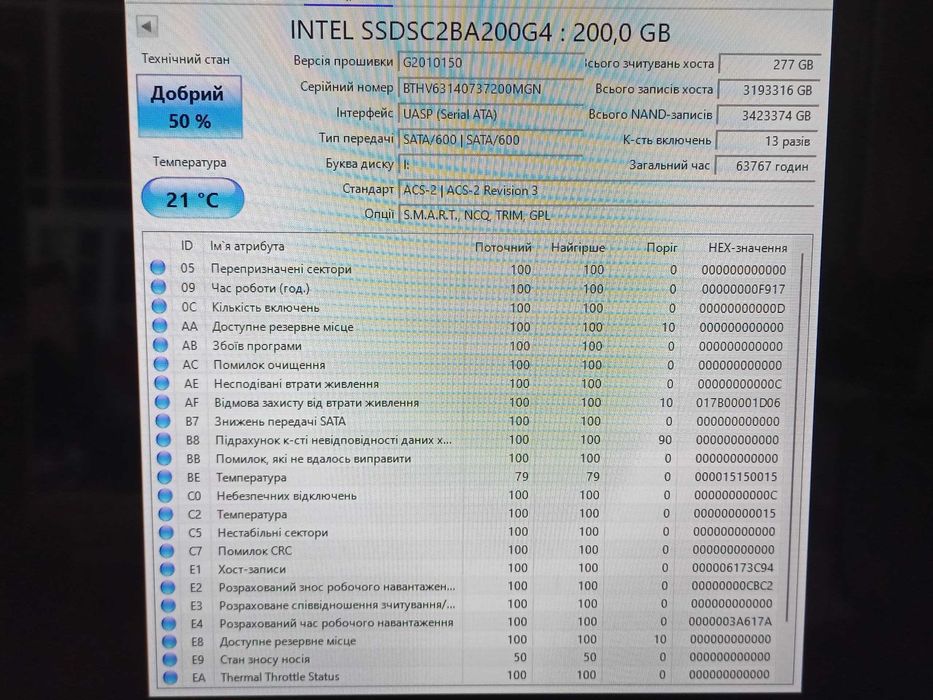Click the Поточний column header
Image resolution: width=933 pixels, height=700 pixels.
(x=503, y=247)
